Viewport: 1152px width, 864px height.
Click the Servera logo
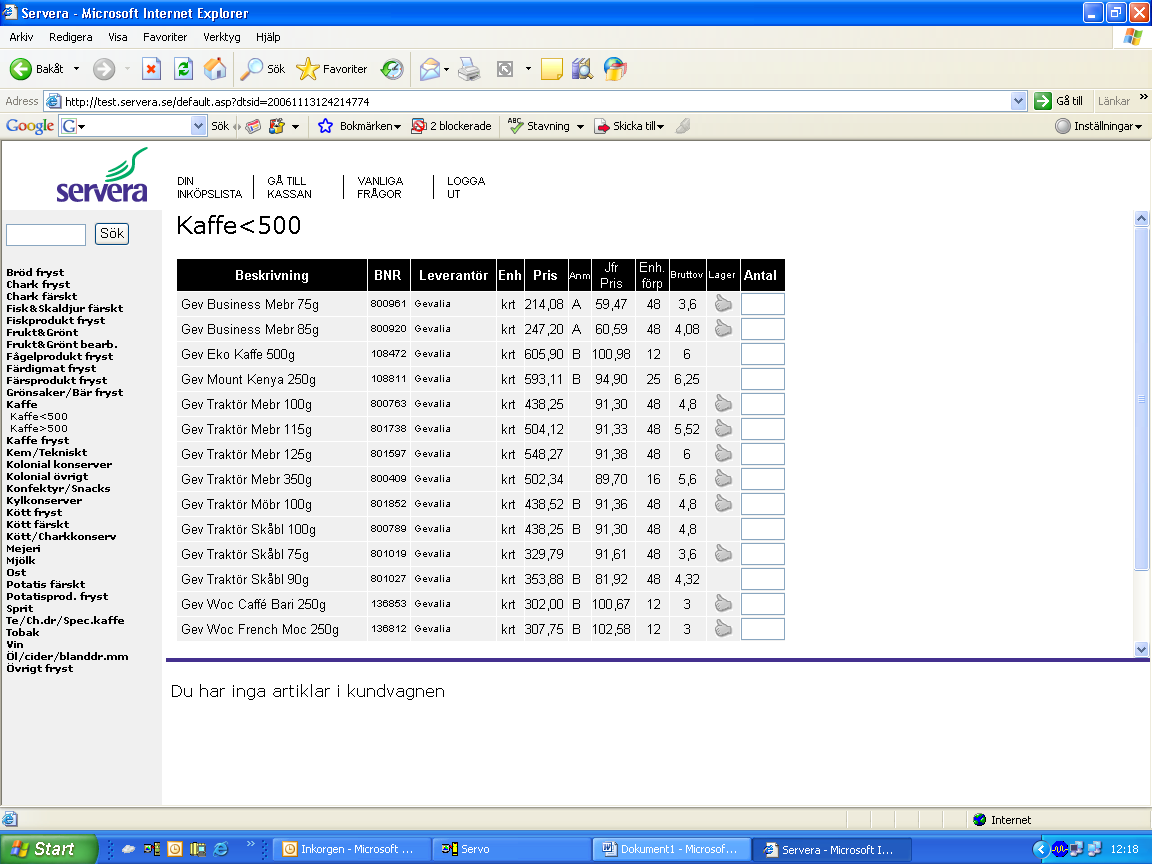point(102,176)
